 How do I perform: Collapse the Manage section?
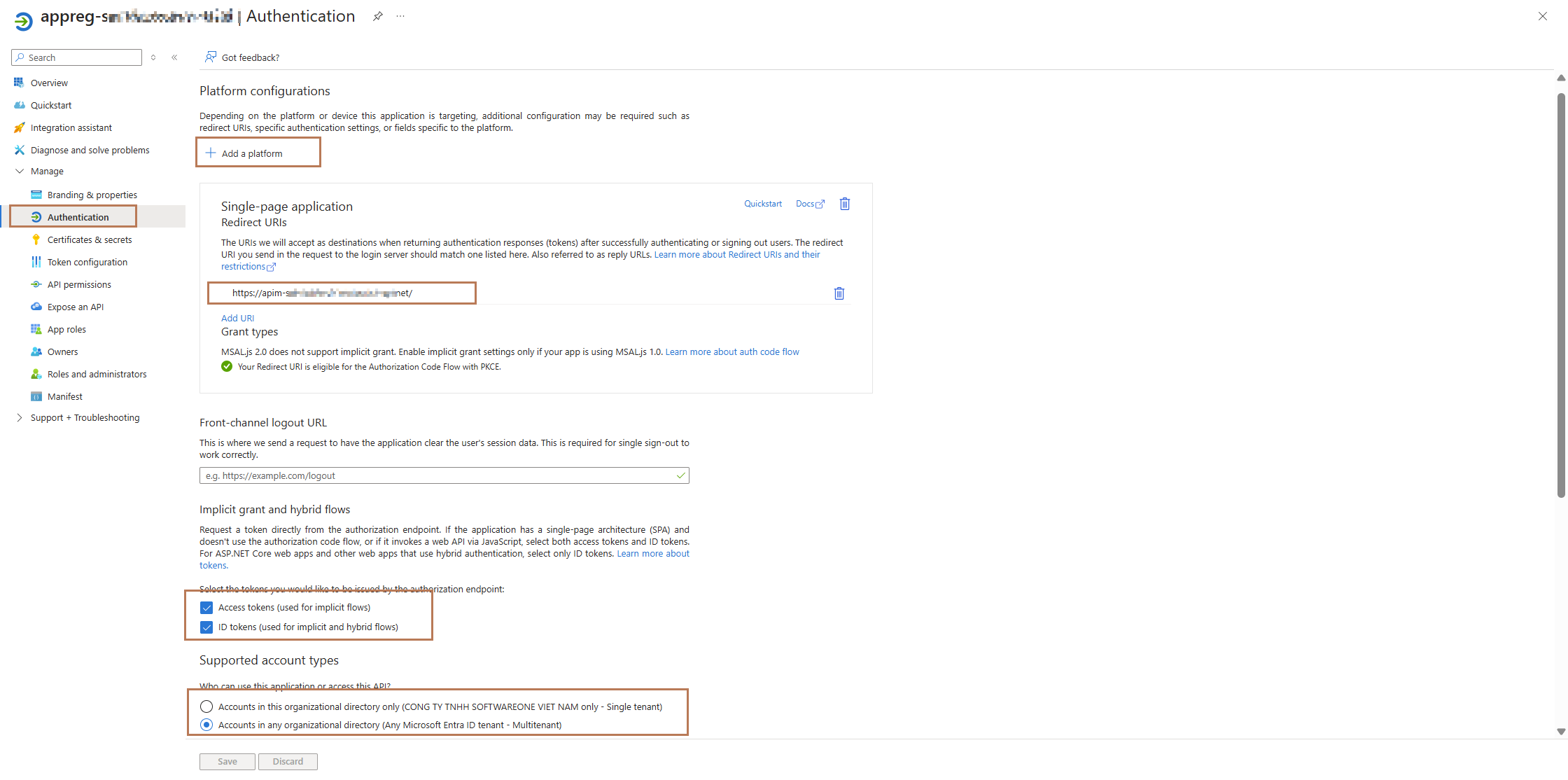pyautogui.click(x=19, y=171)
